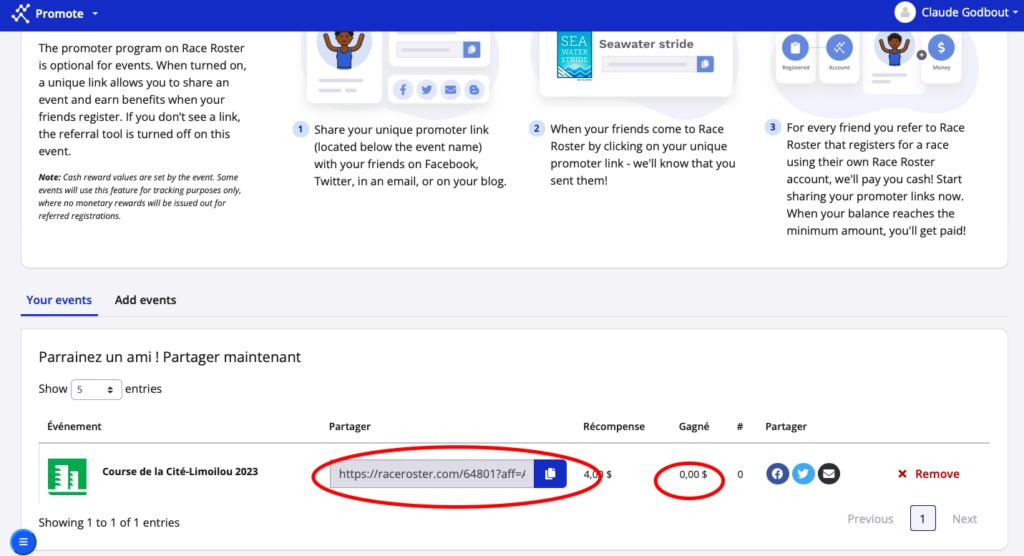Click Course de la Cité-Limoilou 2023 event name
The width and height of the screenshot is (1024, 556).
tap(180, 472)
